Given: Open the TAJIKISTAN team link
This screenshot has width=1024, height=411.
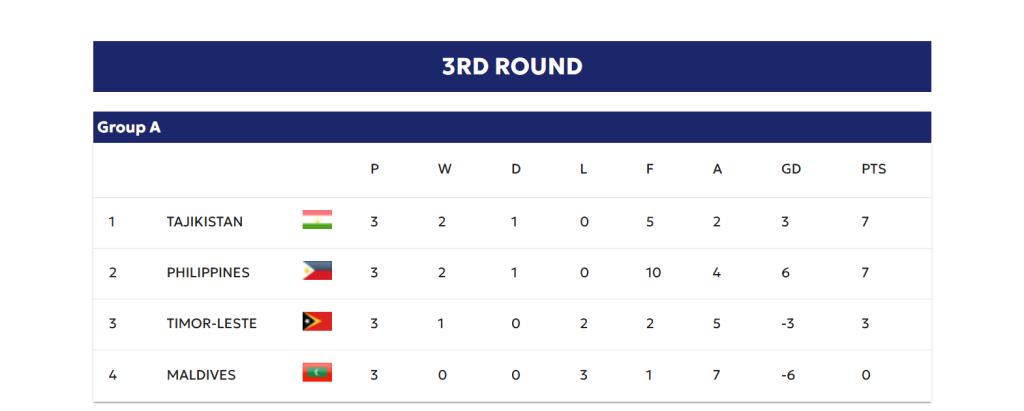Looking at the screenshot, I should pyautogui.click(x=205, y=222).
